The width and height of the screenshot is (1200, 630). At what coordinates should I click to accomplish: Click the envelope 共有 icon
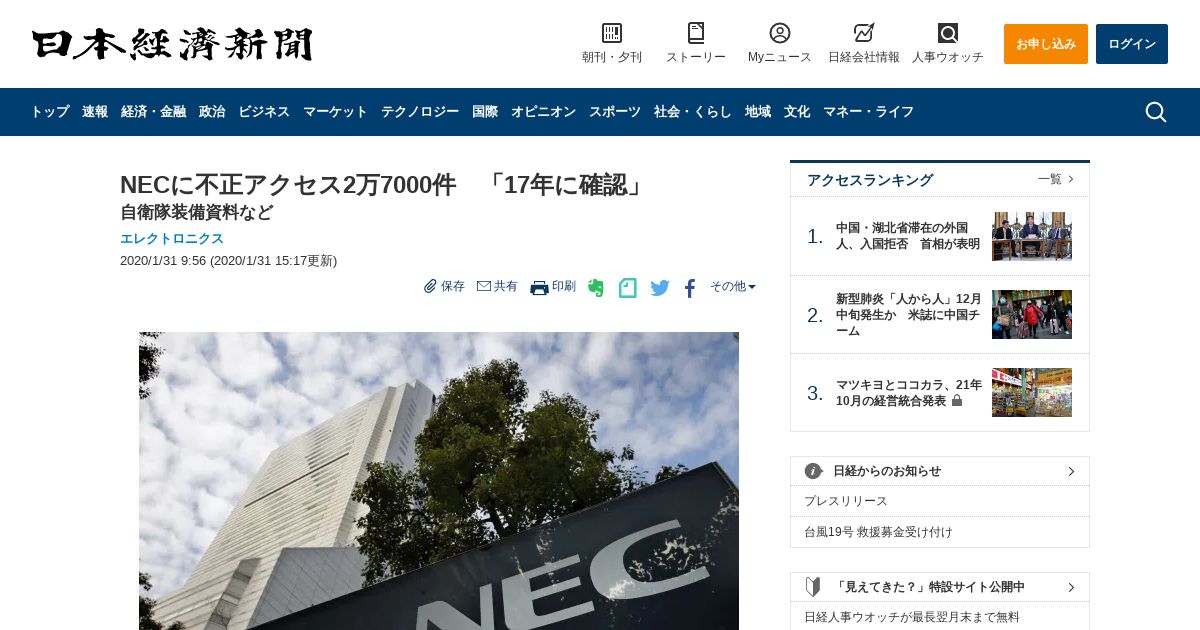484,286
